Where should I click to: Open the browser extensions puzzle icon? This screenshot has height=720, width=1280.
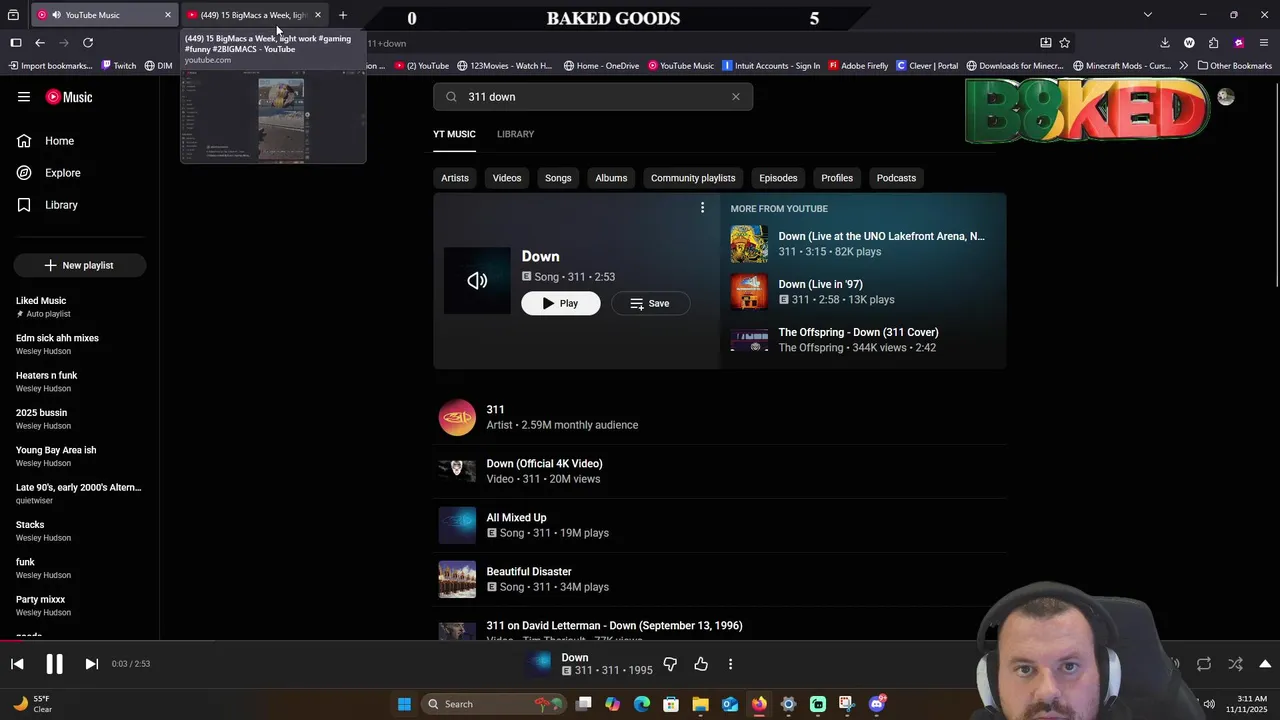(x=1214, y=43)
